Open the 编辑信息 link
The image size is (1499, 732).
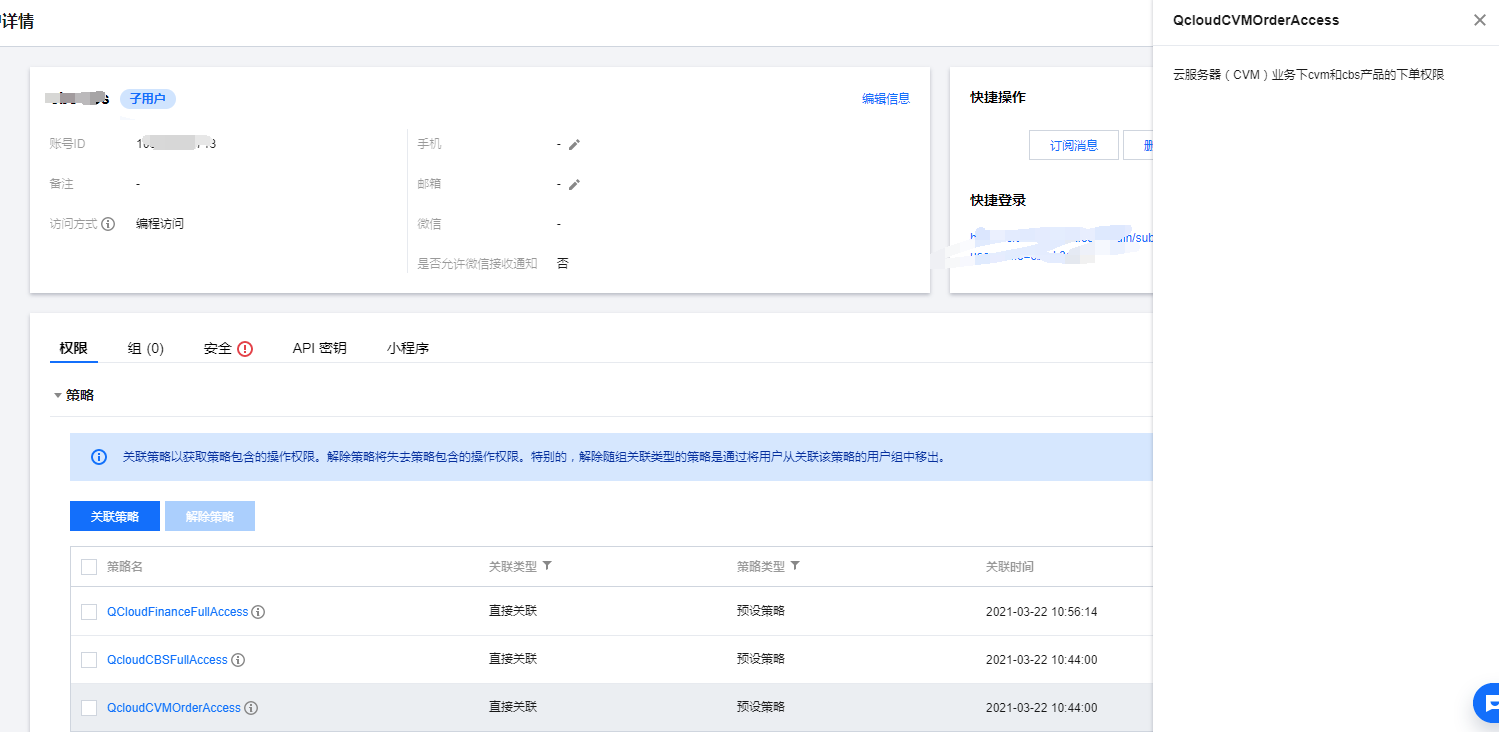point(886,99)
